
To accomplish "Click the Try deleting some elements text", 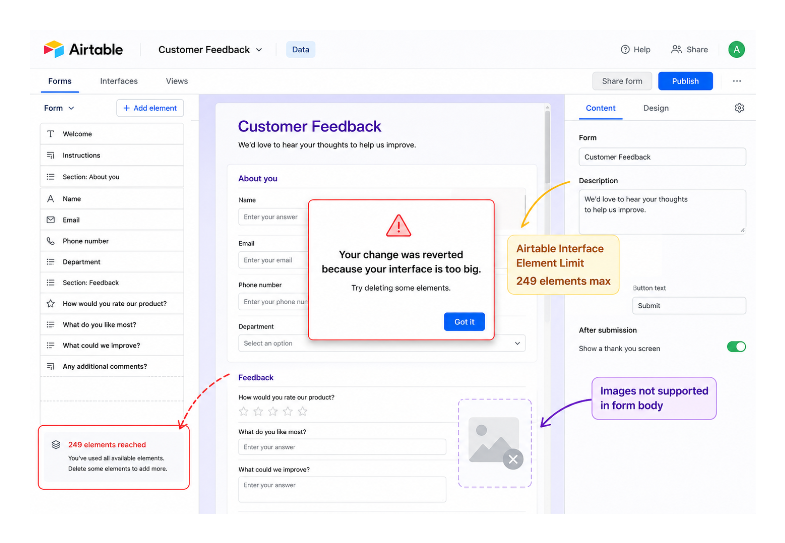I will (x=401, y=288).
